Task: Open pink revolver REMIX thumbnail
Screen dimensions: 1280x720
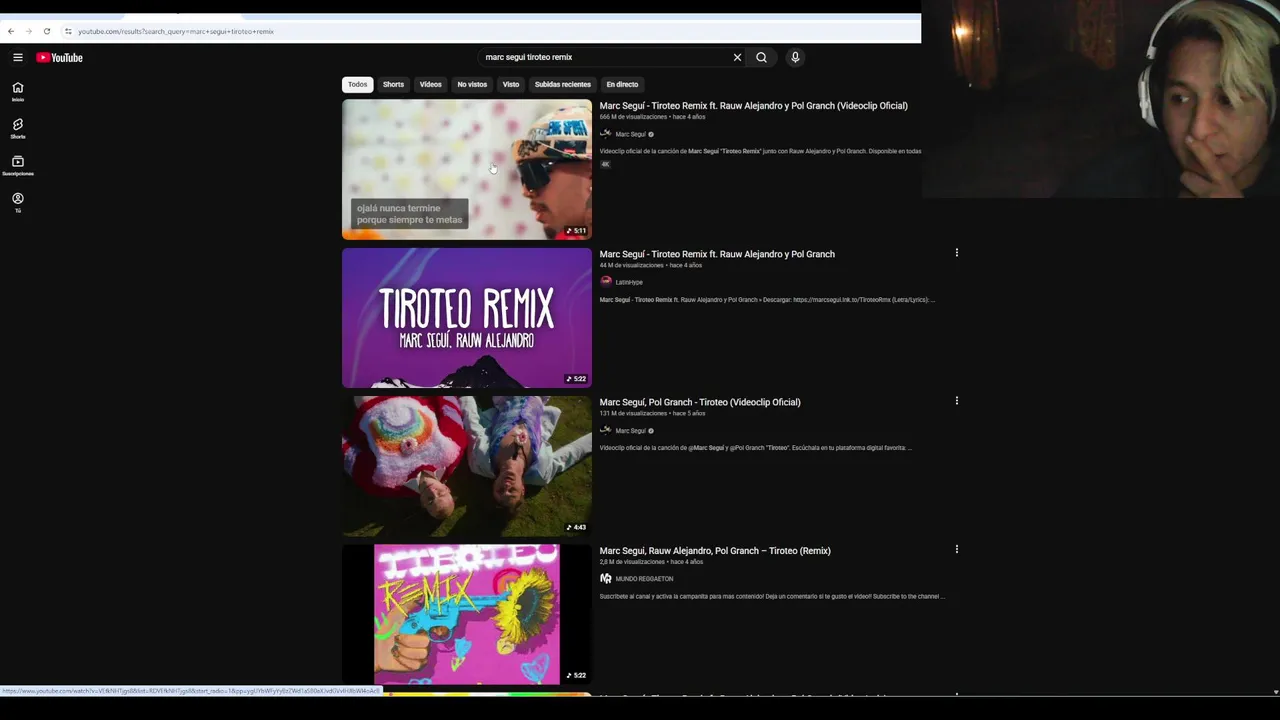Action: (467, 614)
